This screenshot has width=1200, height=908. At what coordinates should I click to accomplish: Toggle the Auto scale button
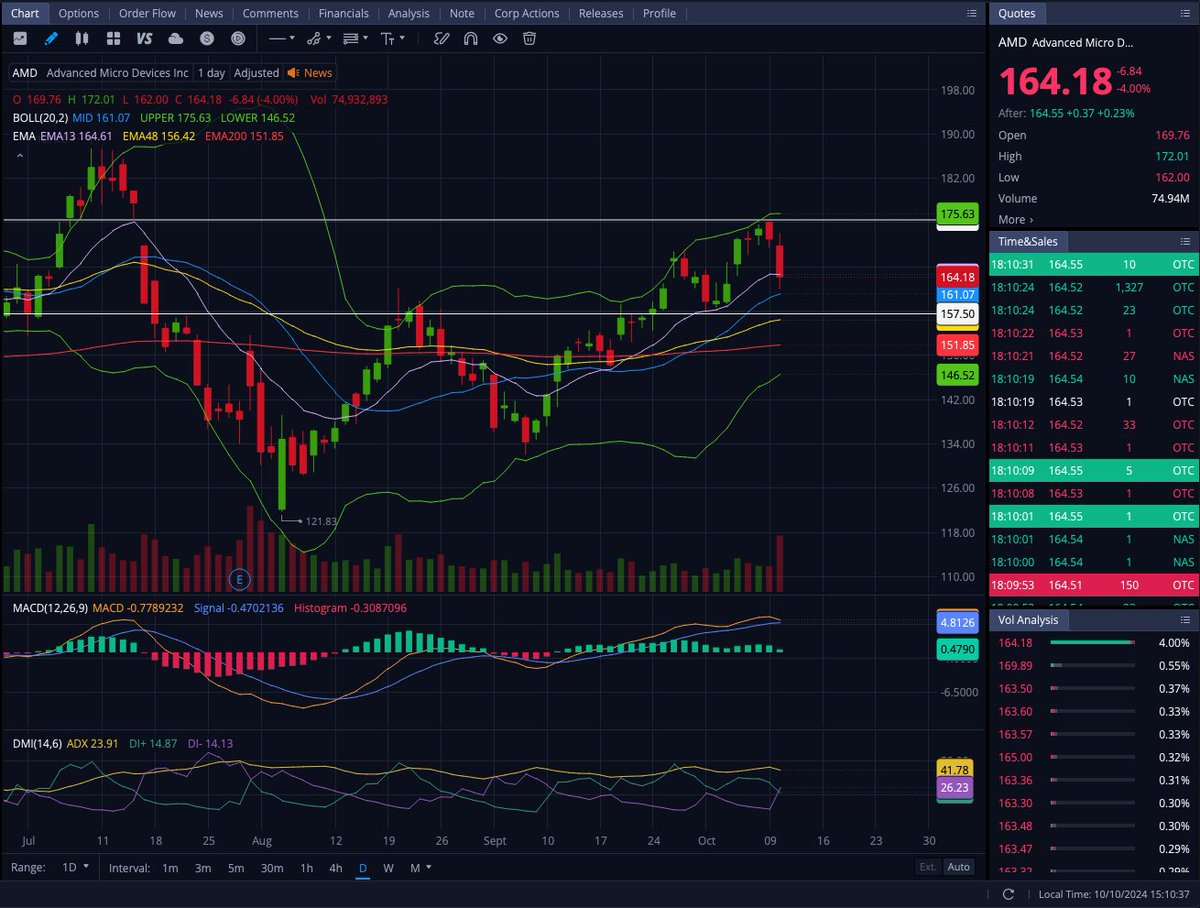pos(958,868)
